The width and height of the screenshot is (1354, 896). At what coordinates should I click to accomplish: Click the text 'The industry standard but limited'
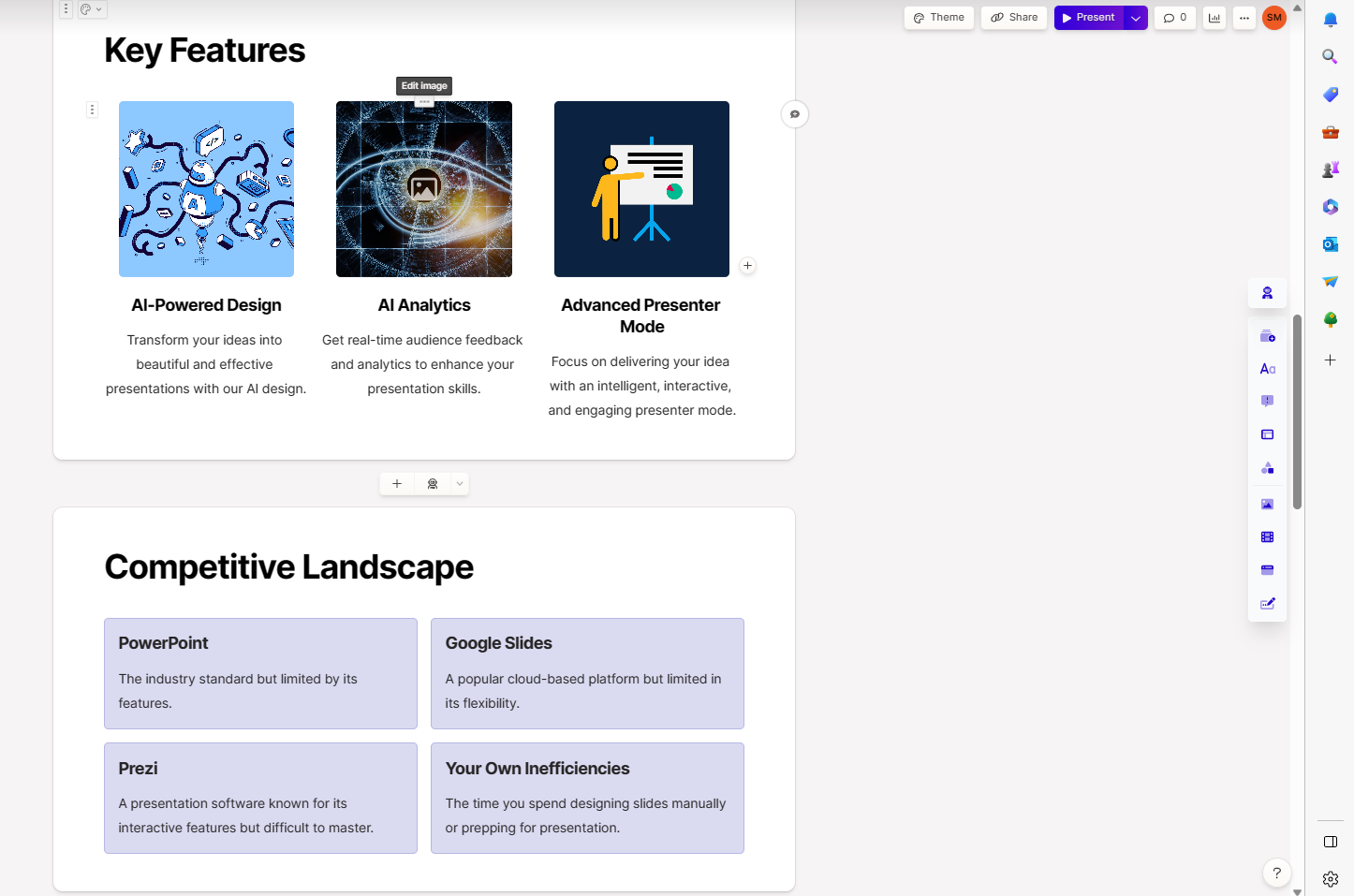coord(219,679)
